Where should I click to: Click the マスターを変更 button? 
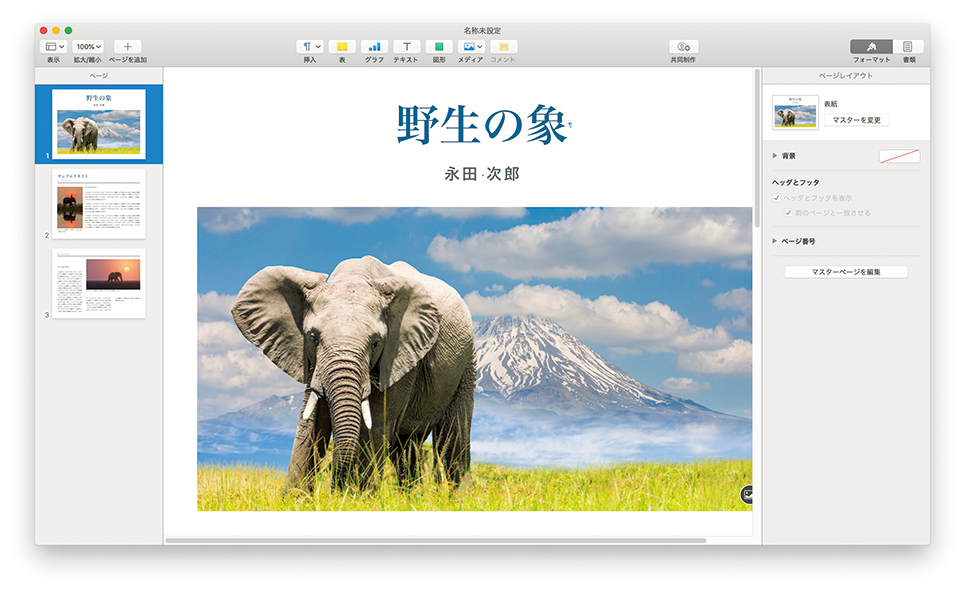pos(856,120)
